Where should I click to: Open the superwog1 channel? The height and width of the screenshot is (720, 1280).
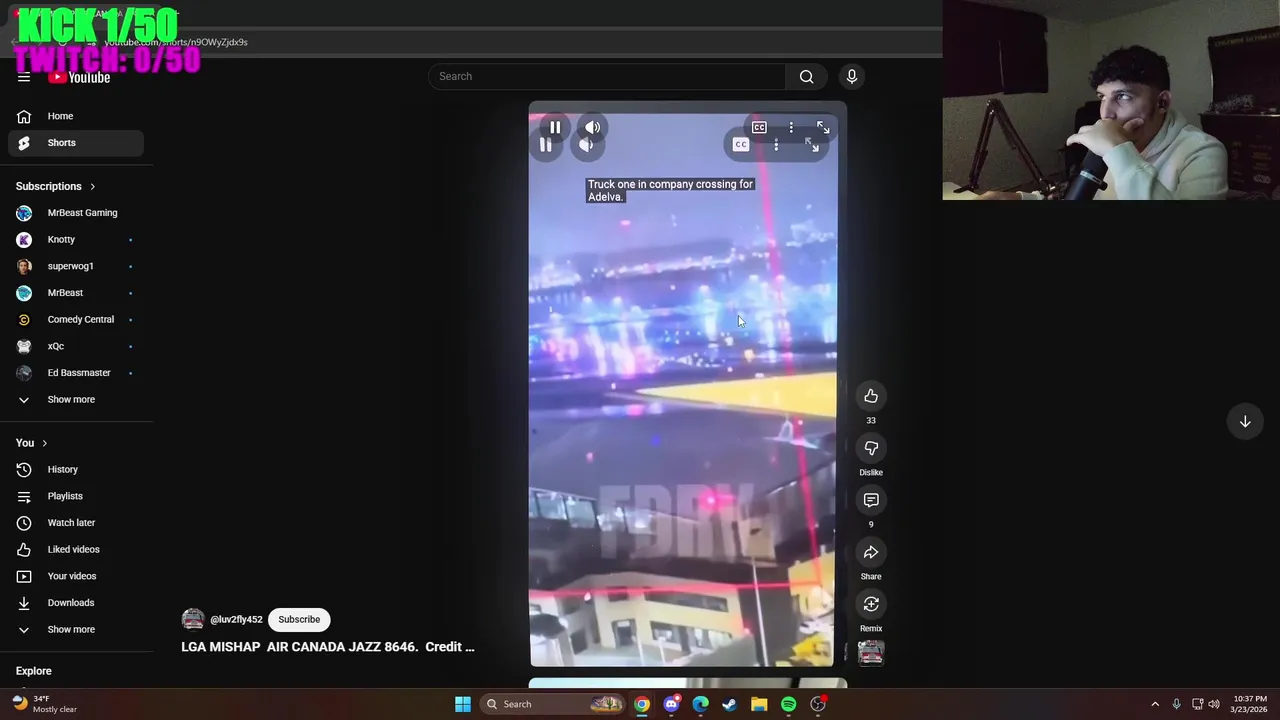coord(76,266)
